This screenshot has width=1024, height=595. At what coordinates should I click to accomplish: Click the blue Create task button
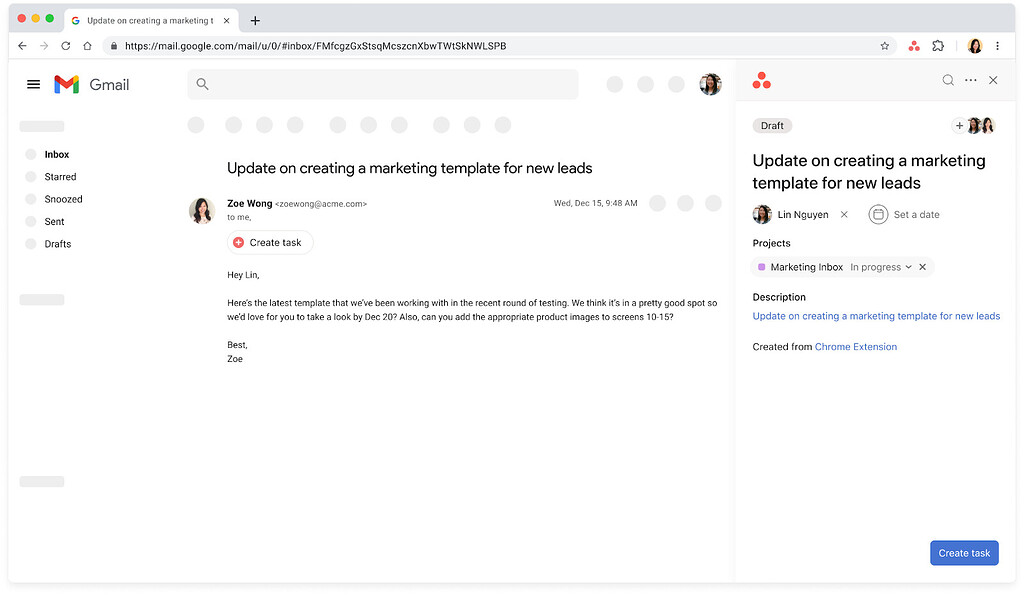(x=963, y=552)
